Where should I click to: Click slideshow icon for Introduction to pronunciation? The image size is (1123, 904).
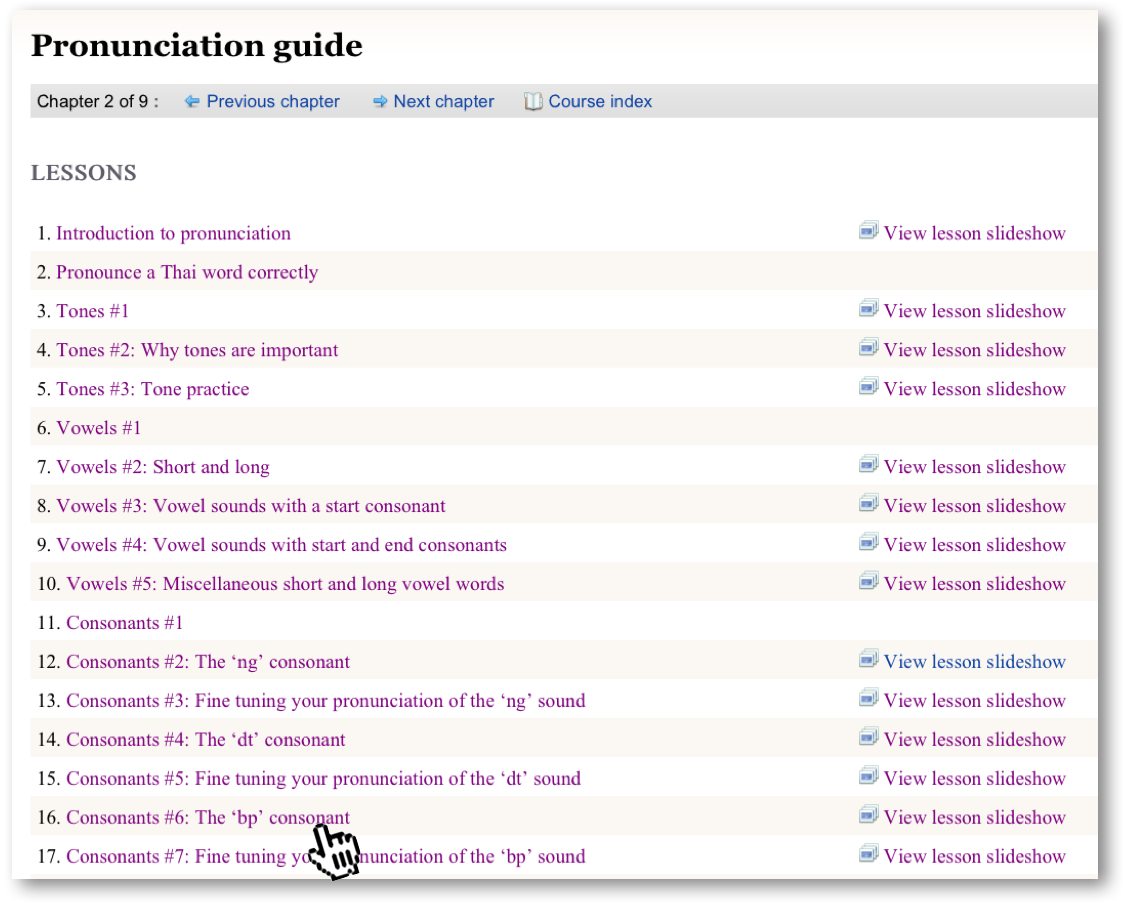pos(869,231)
